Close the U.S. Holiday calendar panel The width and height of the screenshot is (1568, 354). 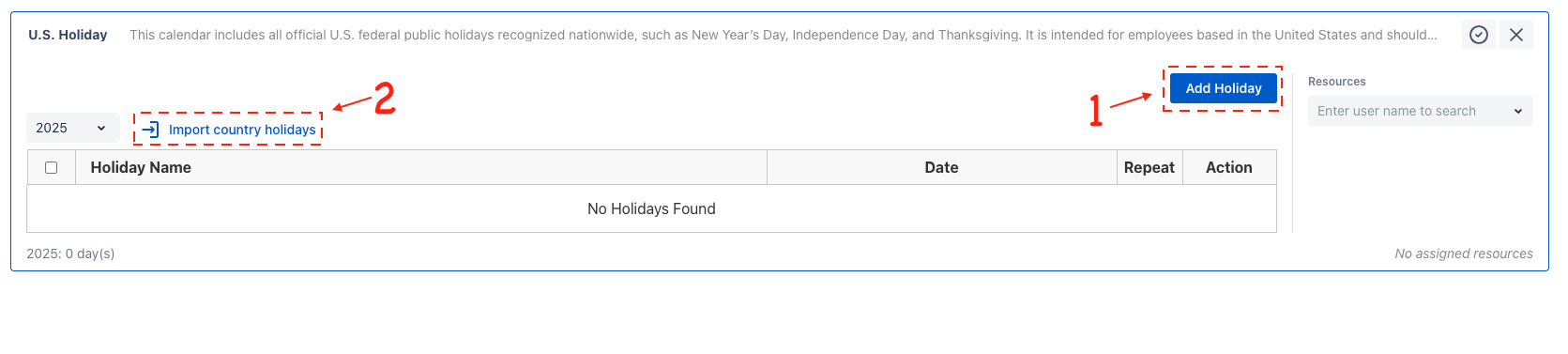click(1516, 35)
